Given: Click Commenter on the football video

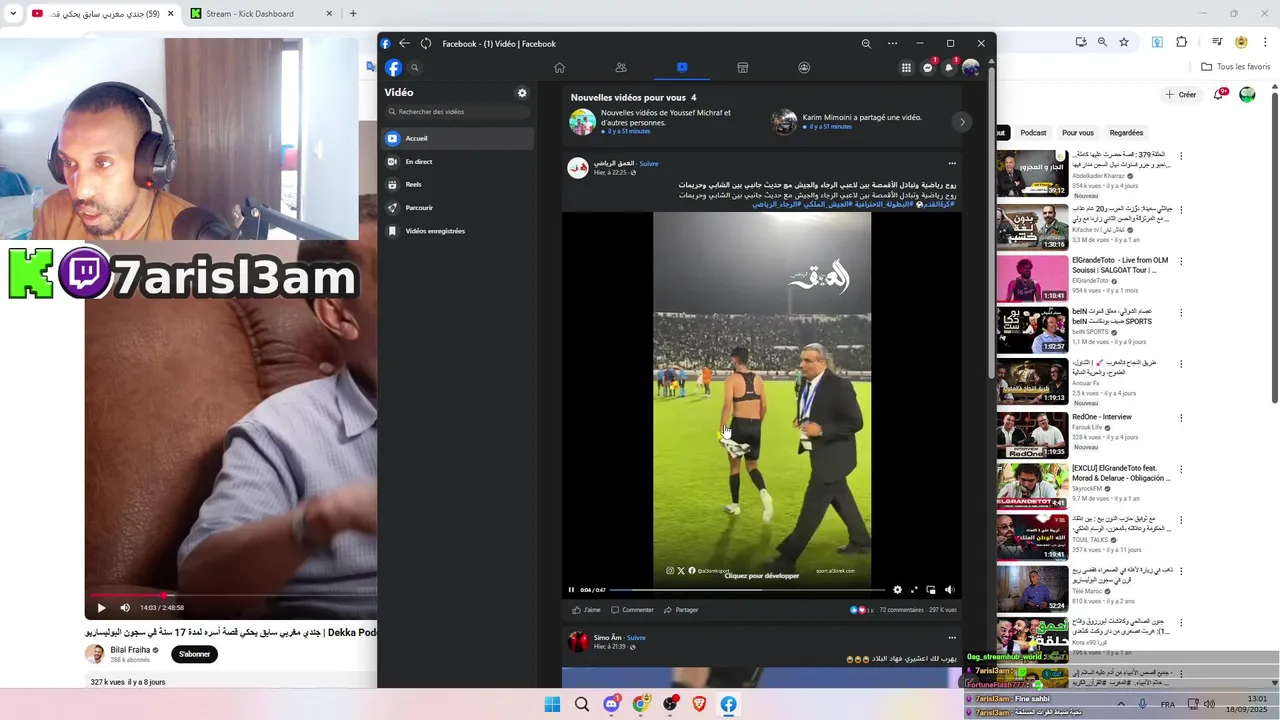Looking at the screenshot, I should [x=631, y=610].
